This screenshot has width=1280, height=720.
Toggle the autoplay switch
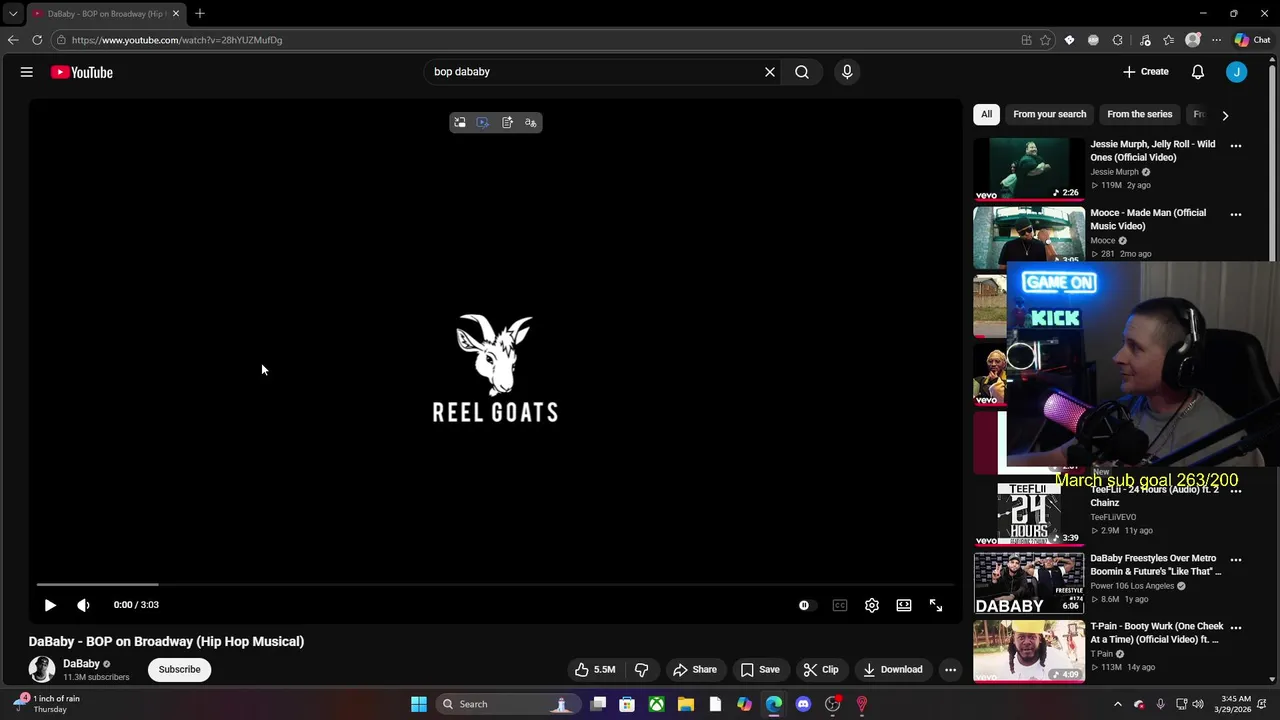pyautogui.click(x=805, y=605)
